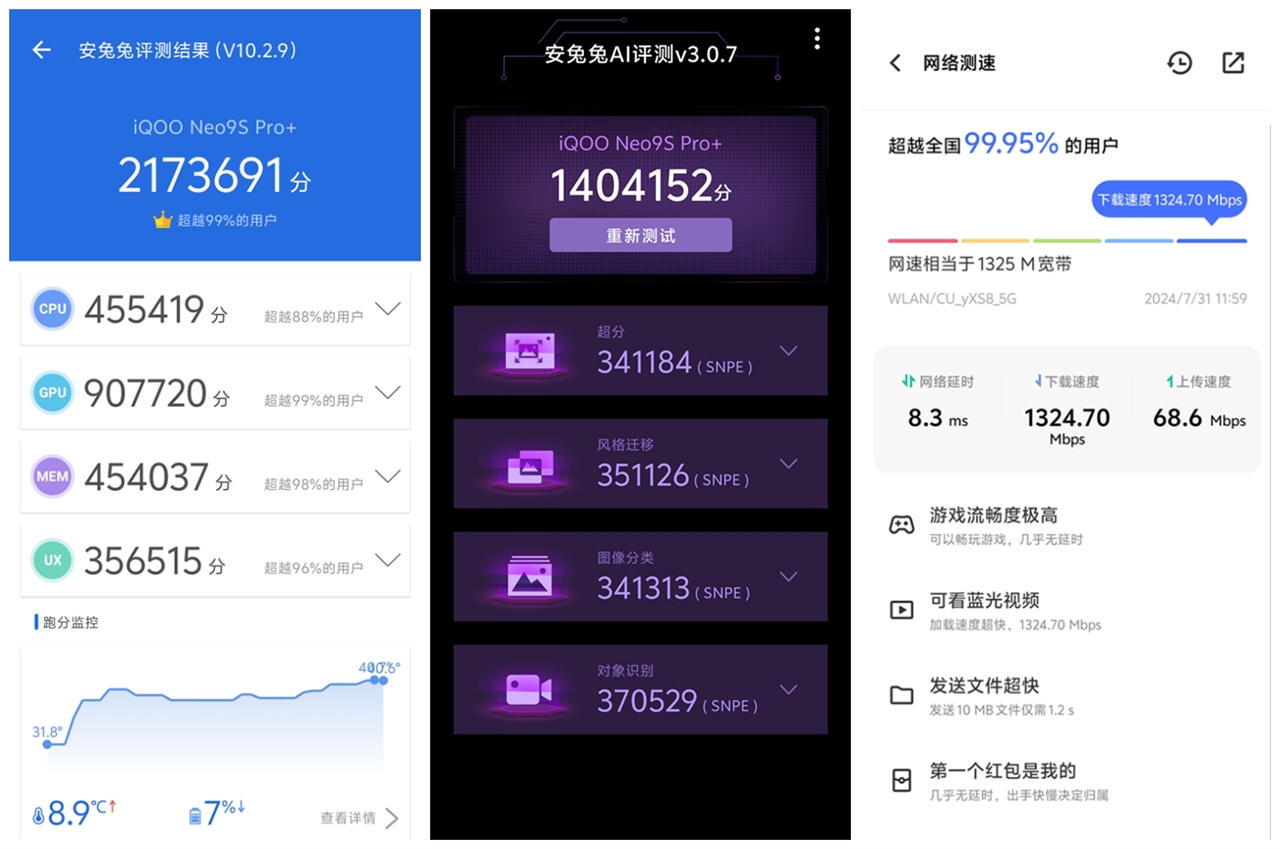Click the UX score badge icon
Image resolution: width=1280 pixels, height=849 pixels.
pos(52,561)
